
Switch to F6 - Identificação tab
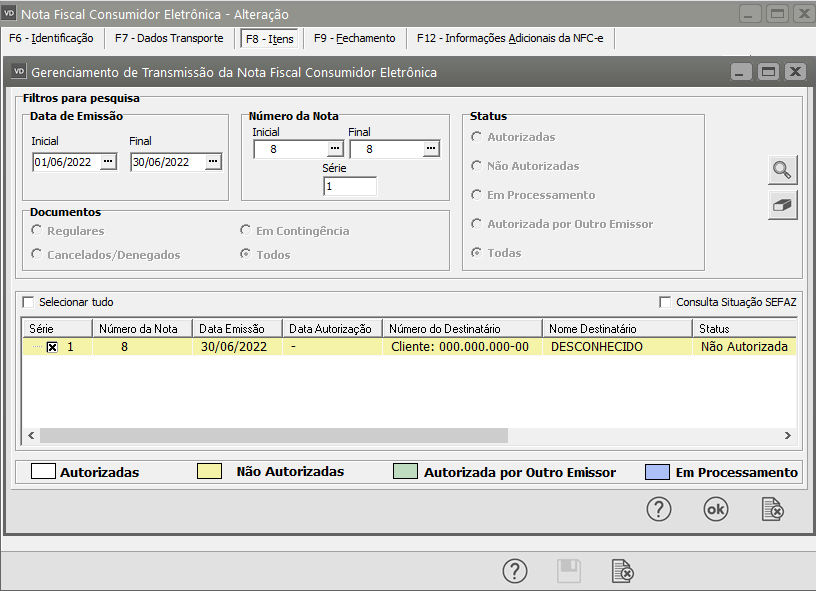coord(50,39)
